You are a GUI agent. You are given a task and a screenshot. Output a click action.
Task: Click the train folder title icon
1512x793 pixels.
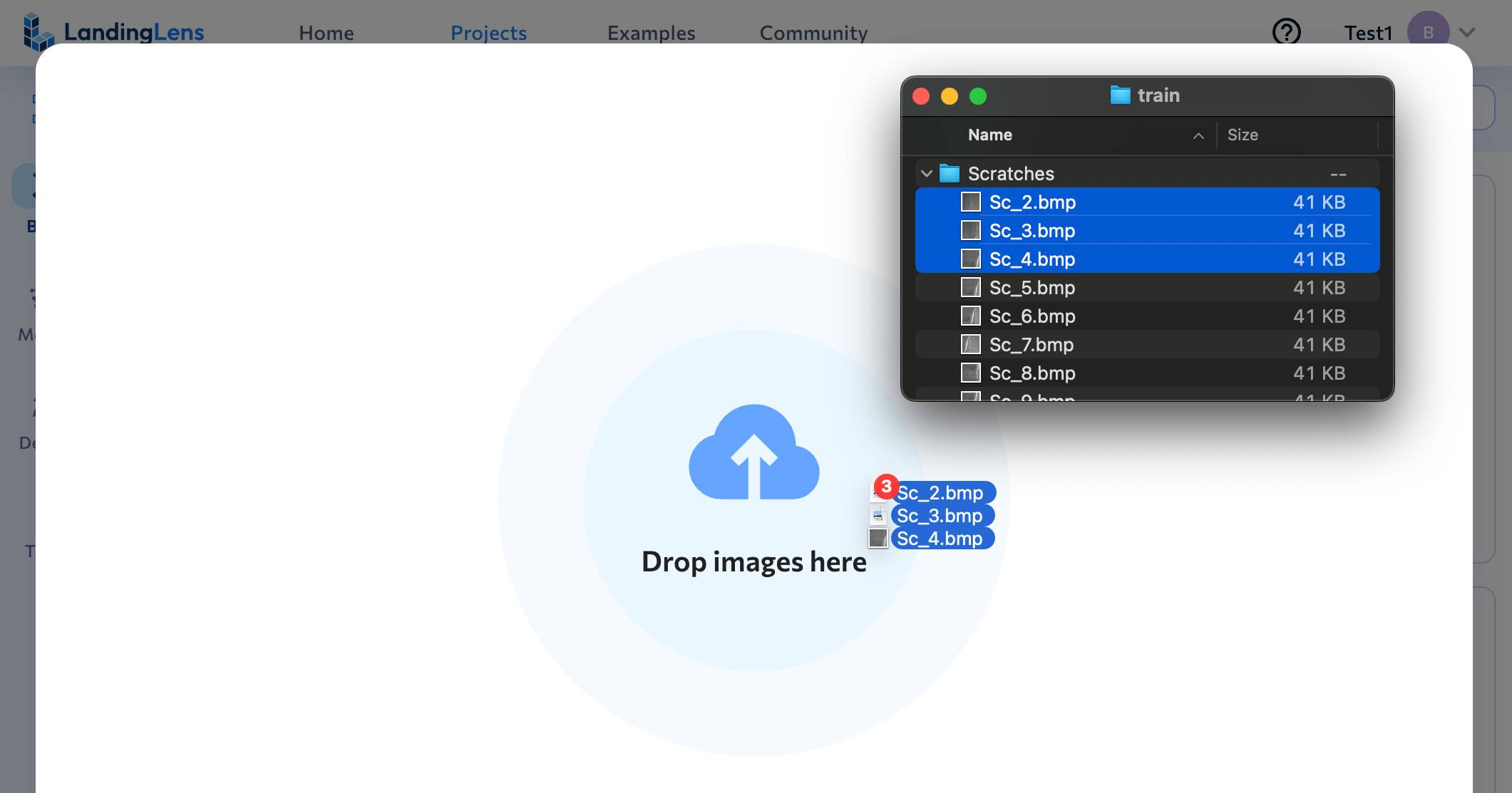coord(1120,95)
